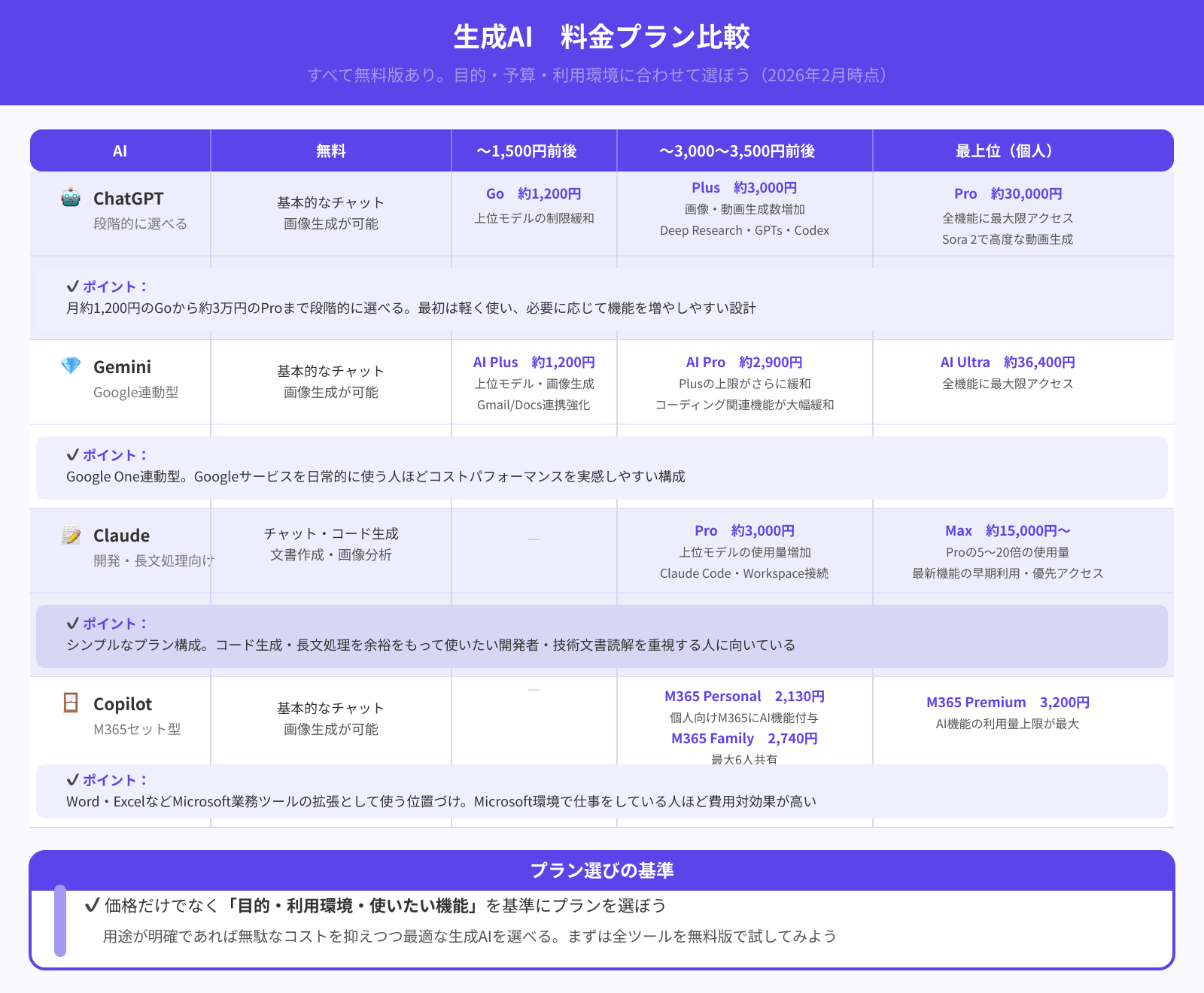Click the dash in Claude's 1,500円 column
1204x993 pixels.
[x=534, y=539]
